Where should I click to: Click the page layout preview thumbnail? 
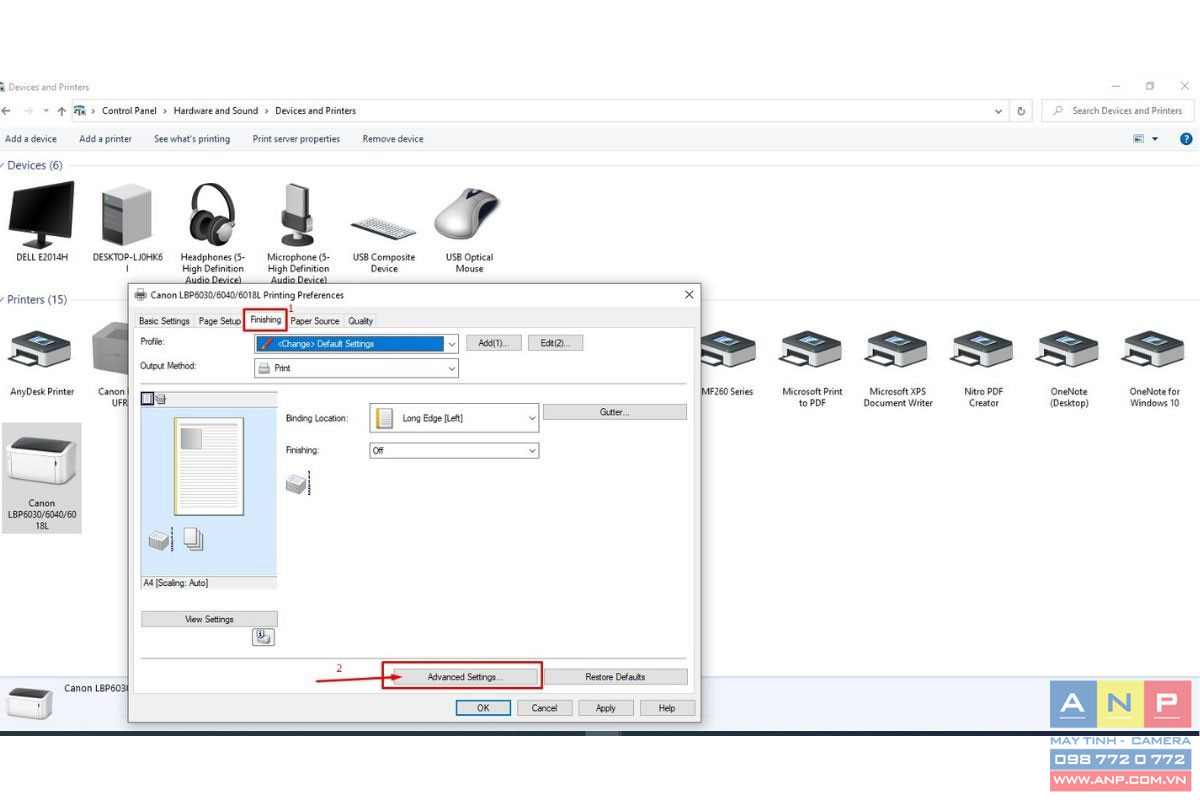(209, 466)
